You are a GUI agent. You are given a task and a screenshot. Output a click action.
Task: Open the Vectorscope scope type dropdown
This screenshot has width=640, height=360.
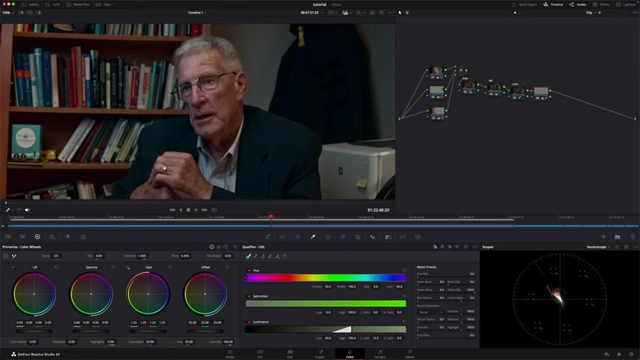pos(598,247)
